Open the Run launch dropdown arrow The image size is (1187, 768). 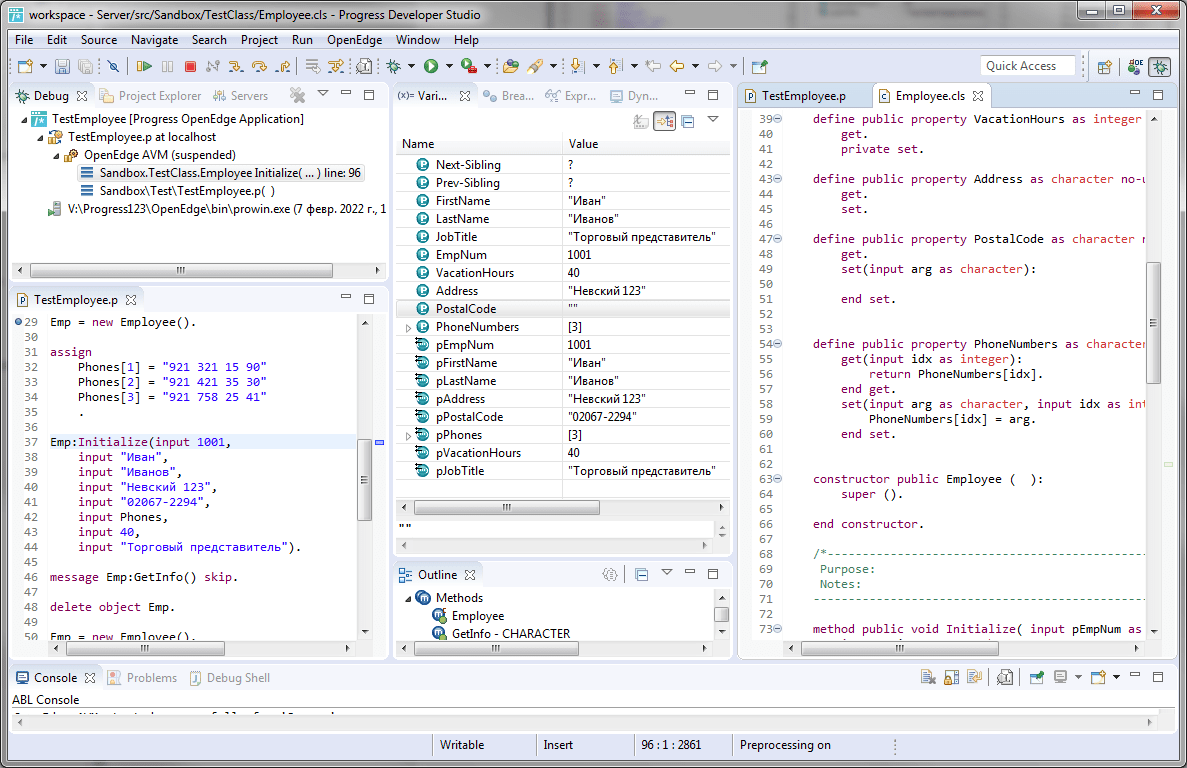click(x=449, y=67)
